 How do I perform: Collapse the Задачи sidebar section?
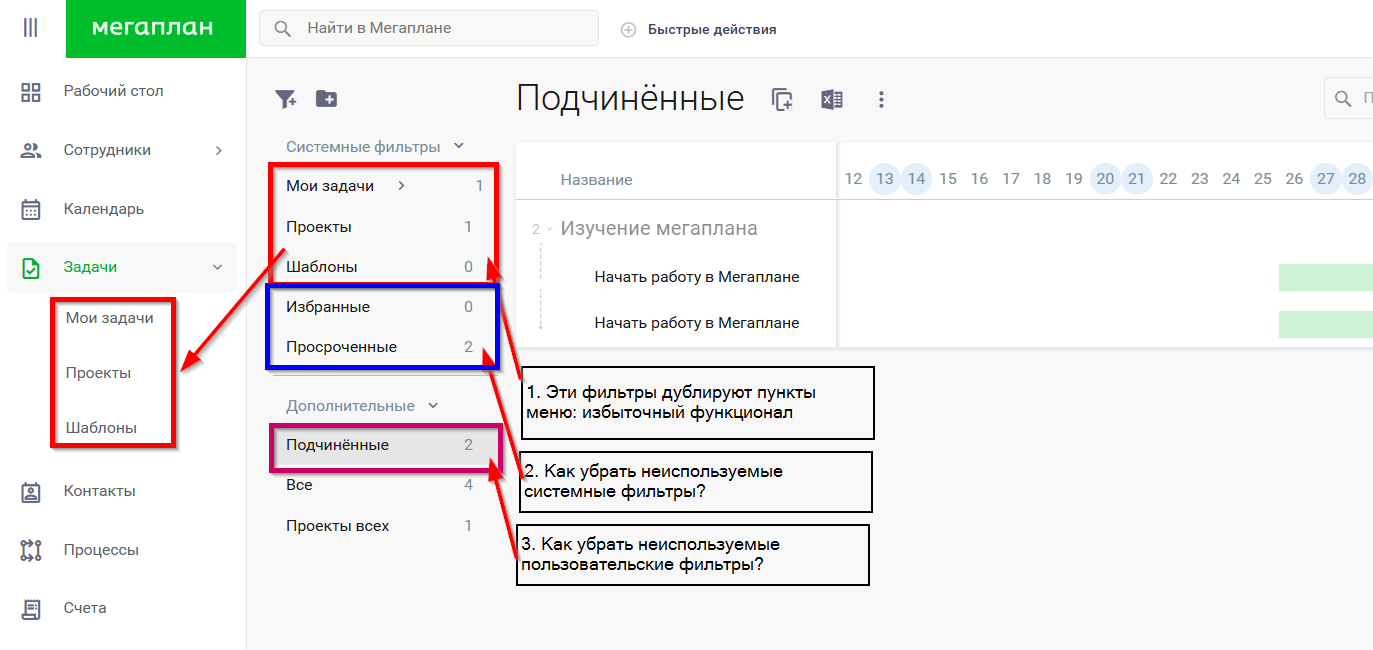coord(217,267)
